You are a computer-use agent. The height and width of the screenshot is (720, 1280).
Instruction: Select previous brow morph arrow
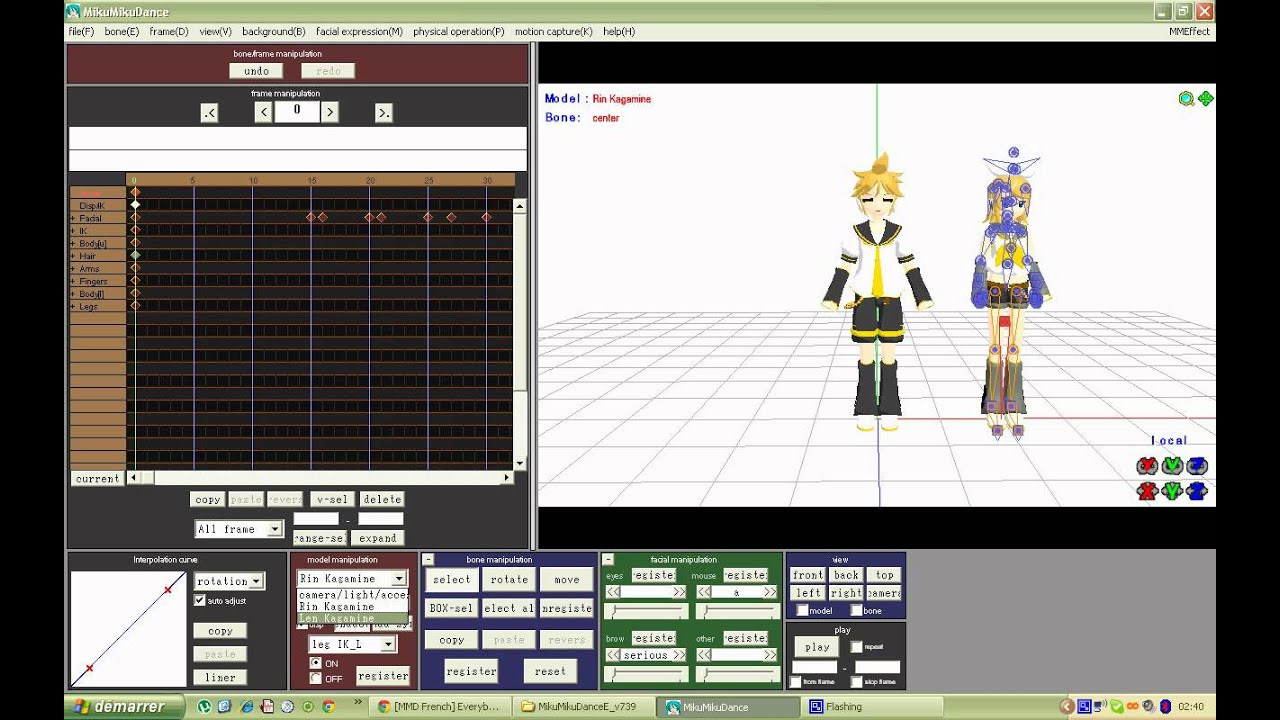tap(612, 655)
